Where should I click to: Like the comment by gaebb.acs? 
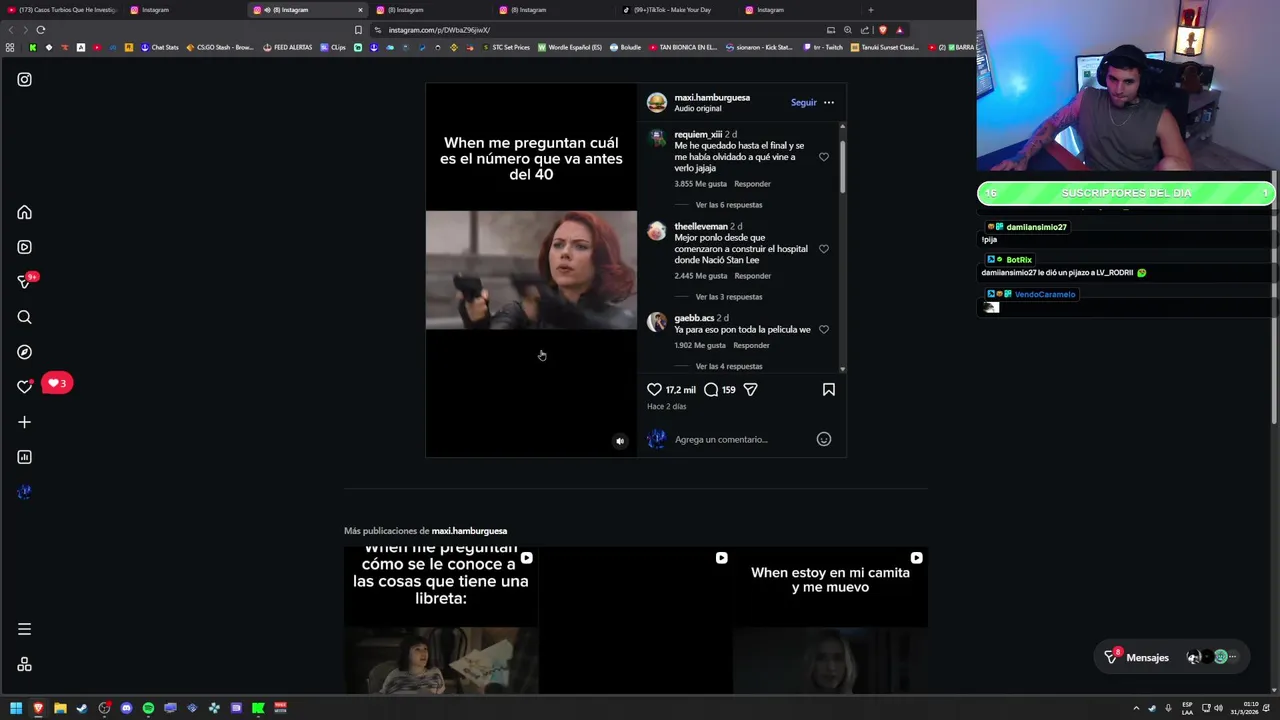click(x=824, y=329)
